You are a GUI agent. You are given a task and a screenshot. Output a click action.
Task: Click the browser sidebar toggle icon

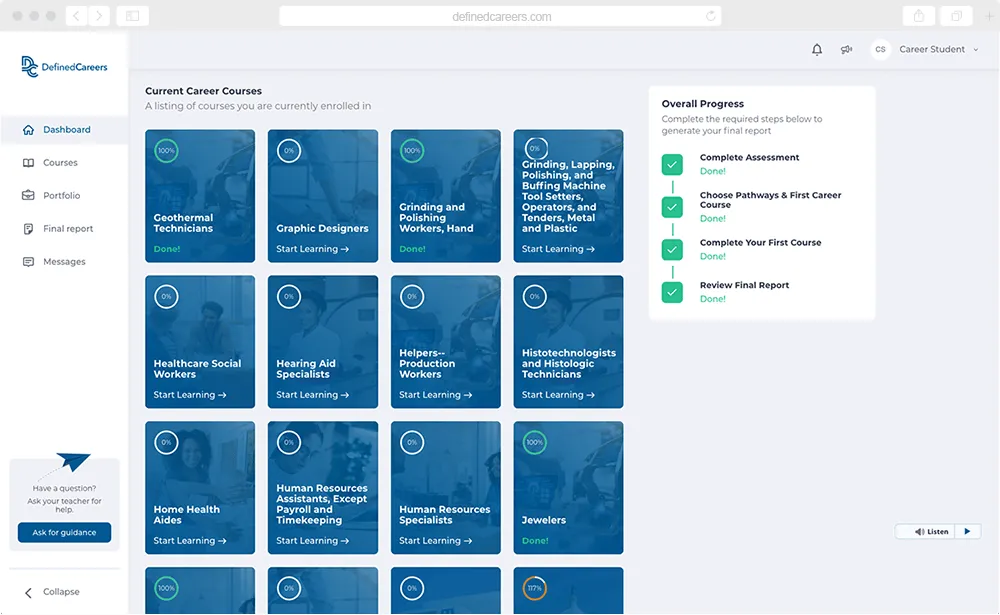pos(132,16)
